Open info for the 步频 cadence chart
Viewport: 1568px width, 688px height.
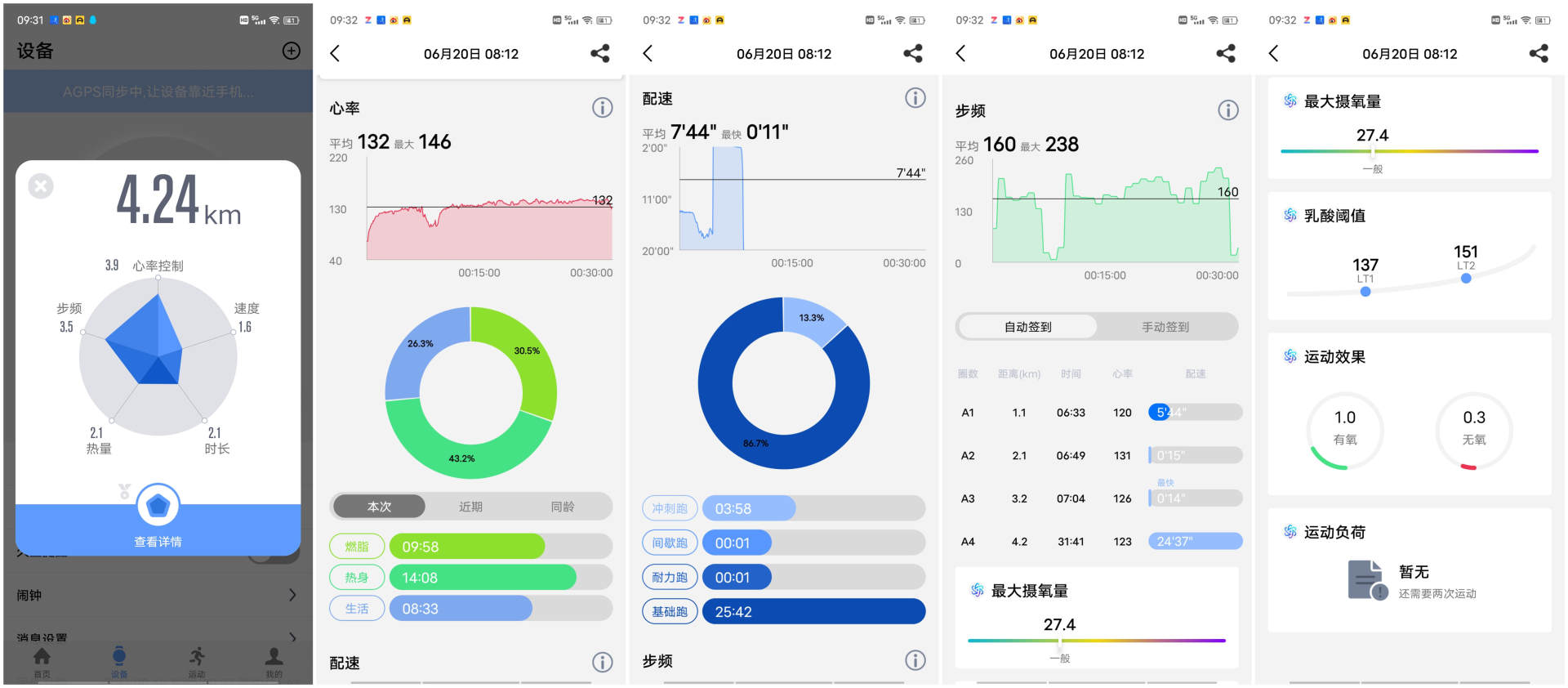[1227, 109]
